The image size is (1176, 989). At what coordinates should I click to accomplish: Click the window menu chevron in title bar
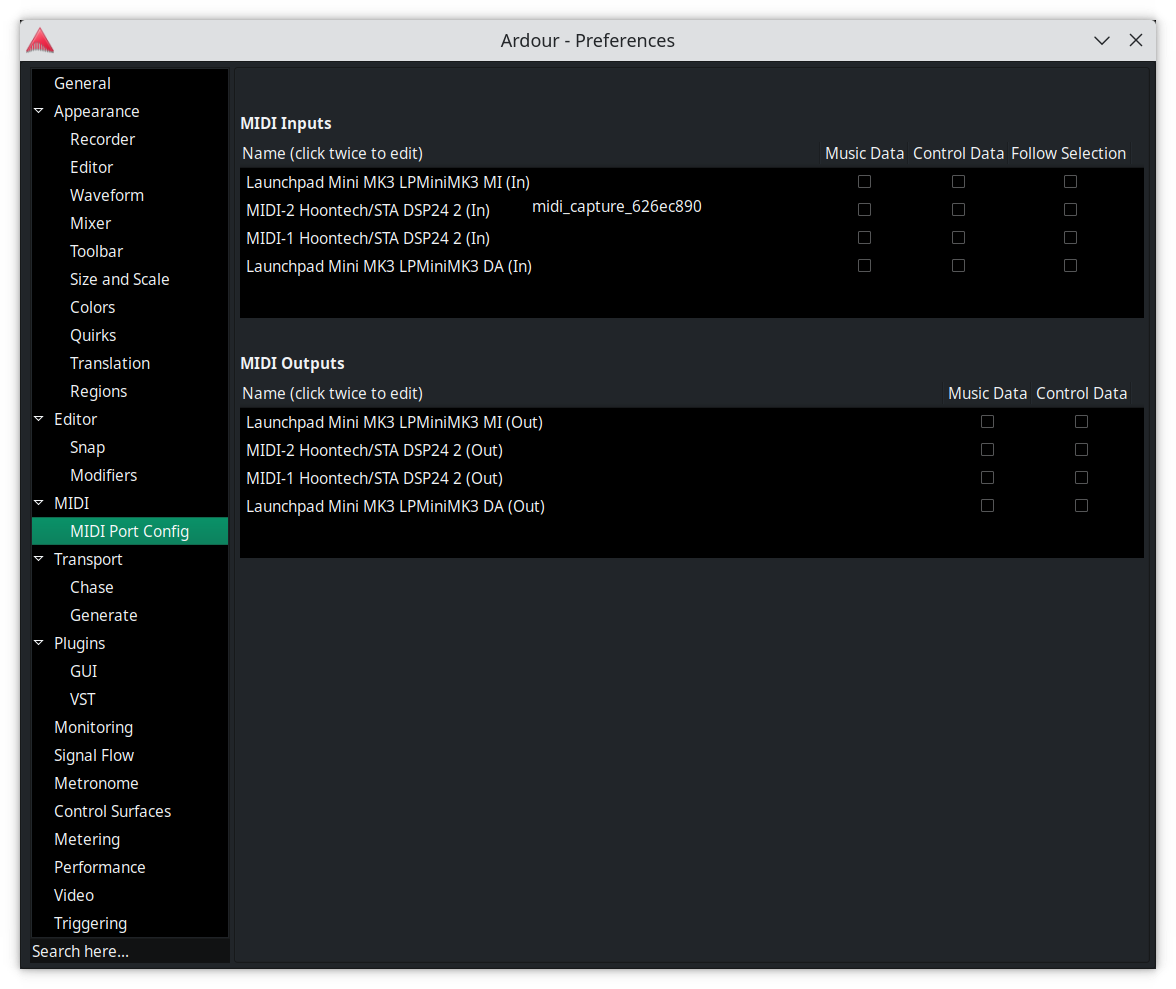coord(1102,41)
